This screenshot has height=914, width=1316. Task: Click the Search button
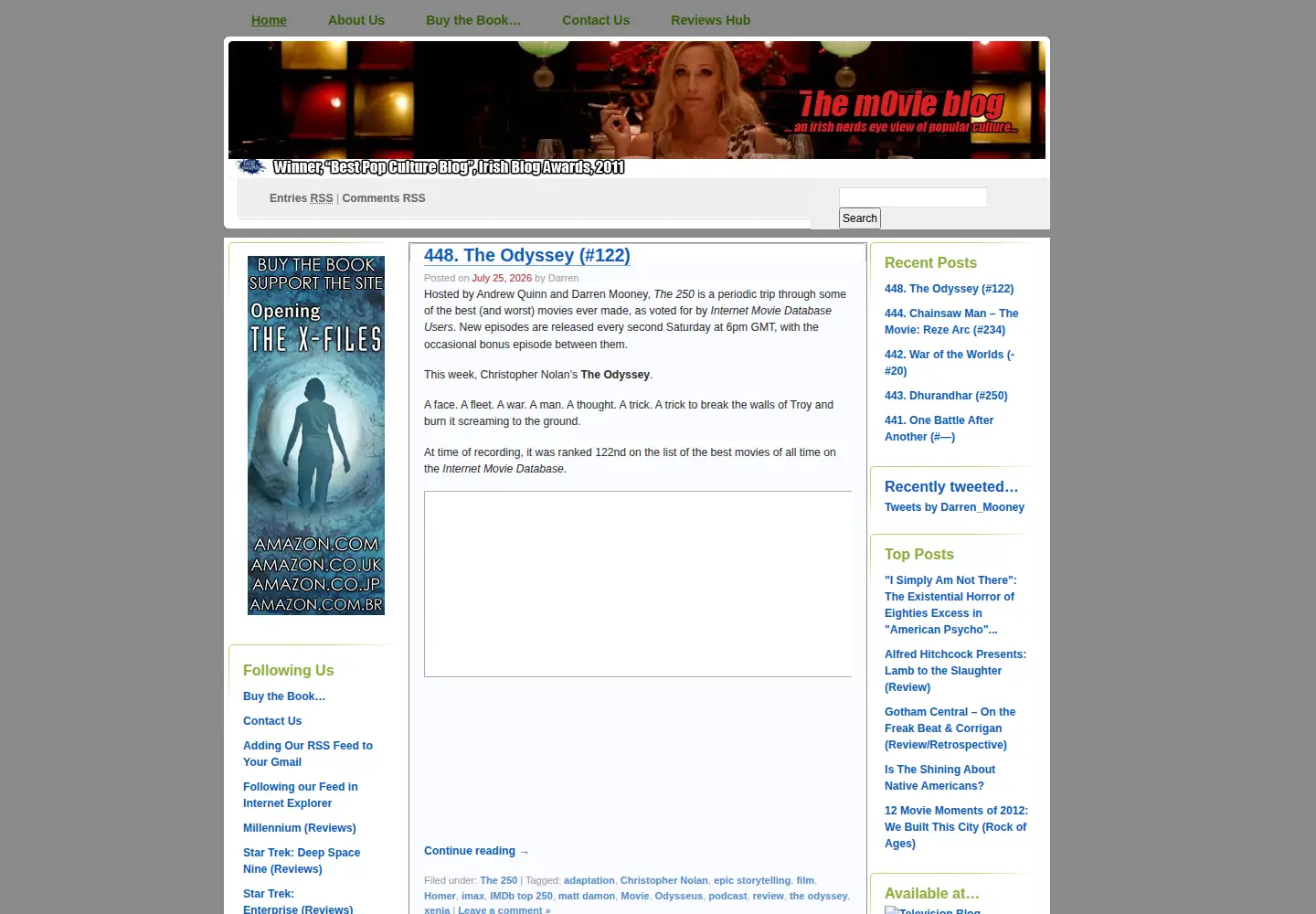click(x=860, y=218)
